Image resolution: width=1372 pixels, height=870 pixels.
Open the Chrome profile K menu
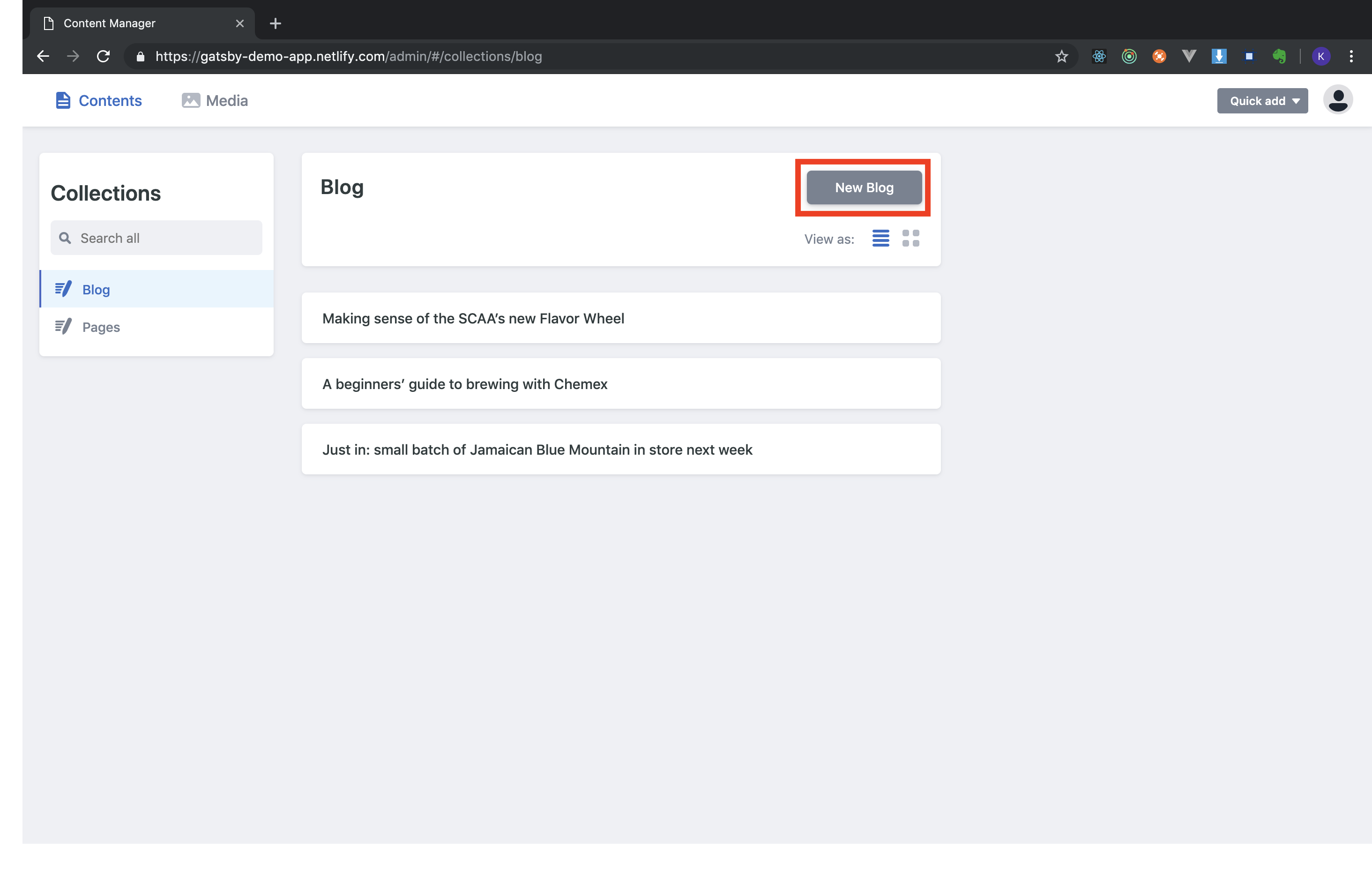(1321, 56)
